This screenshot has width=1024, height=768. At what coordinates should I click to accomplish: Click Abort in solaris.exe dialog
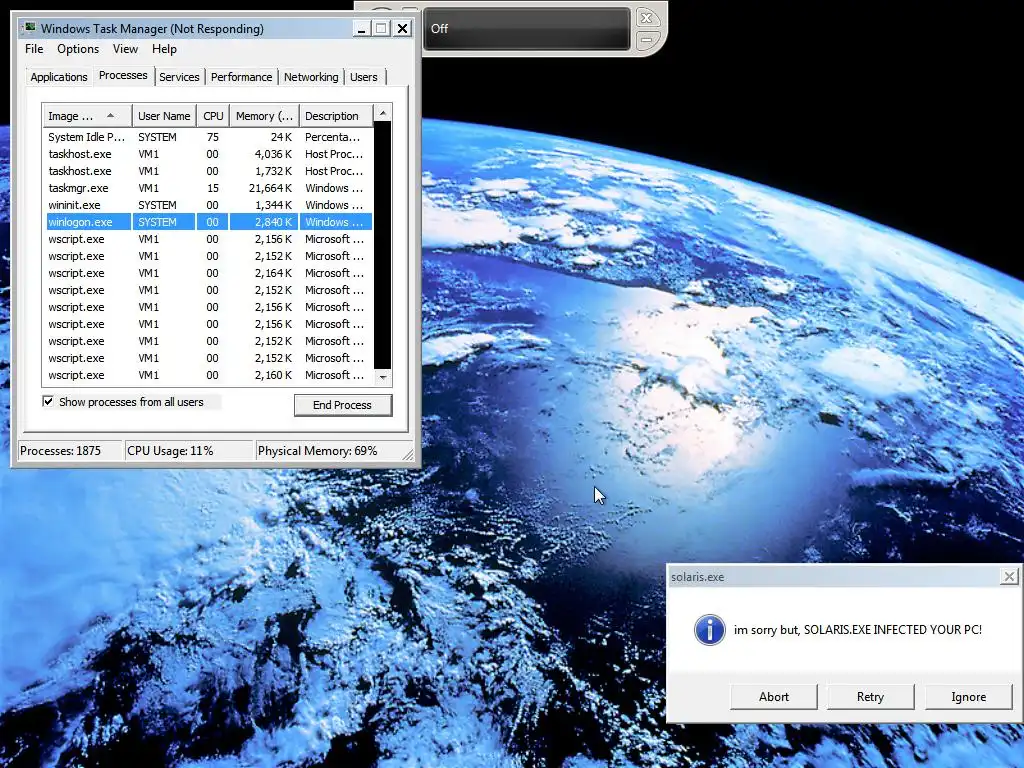[x=773, y=697]
